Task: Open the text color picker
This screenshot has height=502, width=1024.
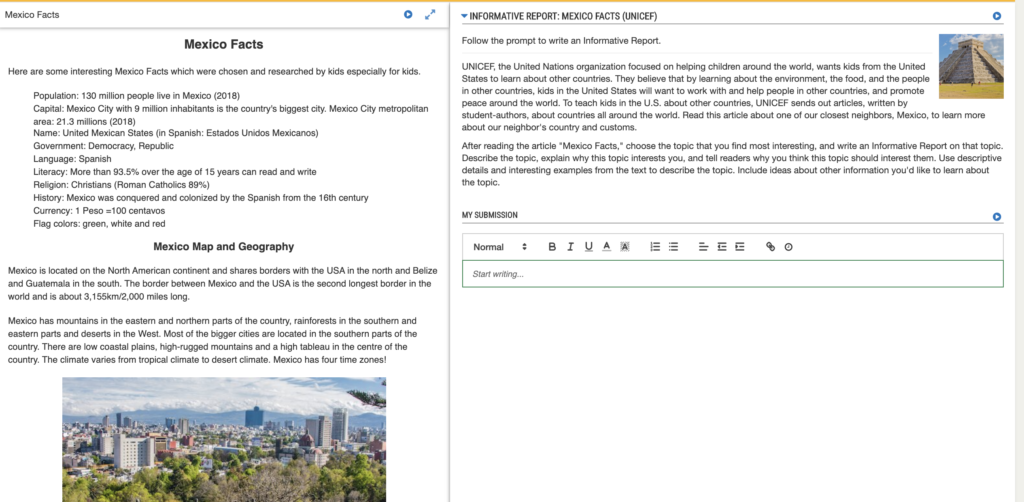Action: [x=606, y=247]
